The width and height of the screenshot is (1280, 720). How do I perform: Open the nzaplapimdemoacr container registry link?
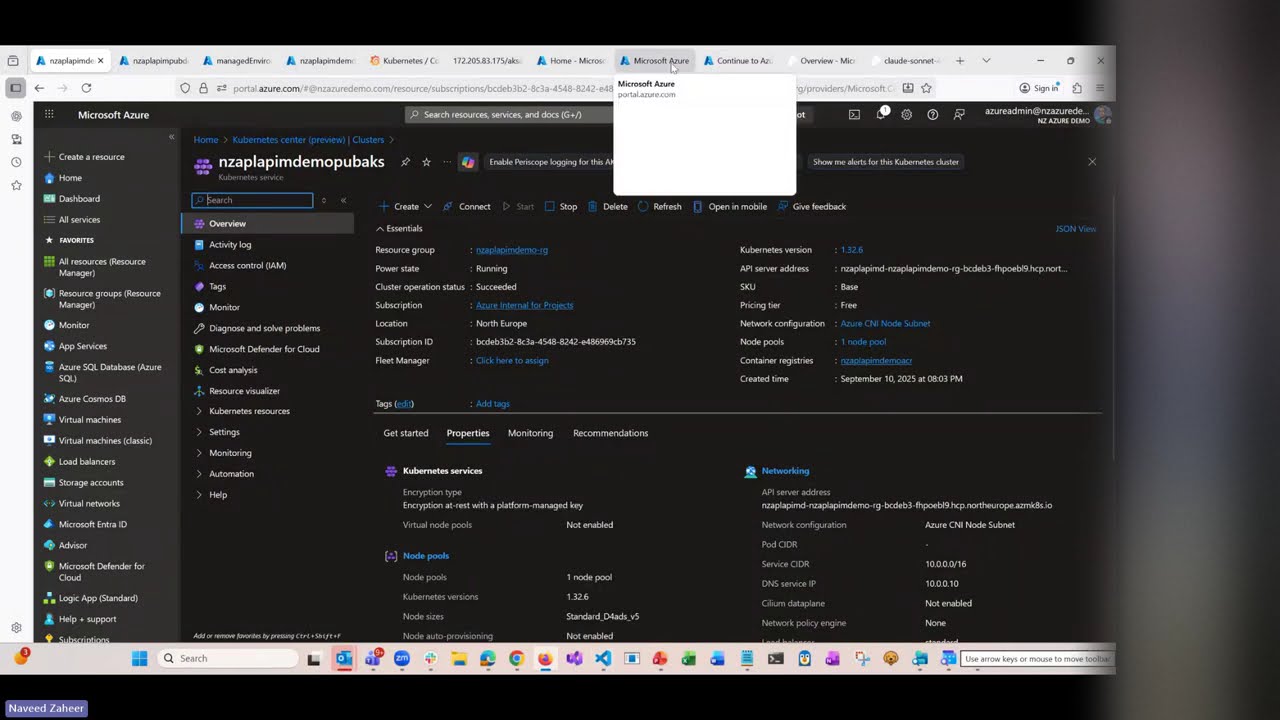[876, 360]
